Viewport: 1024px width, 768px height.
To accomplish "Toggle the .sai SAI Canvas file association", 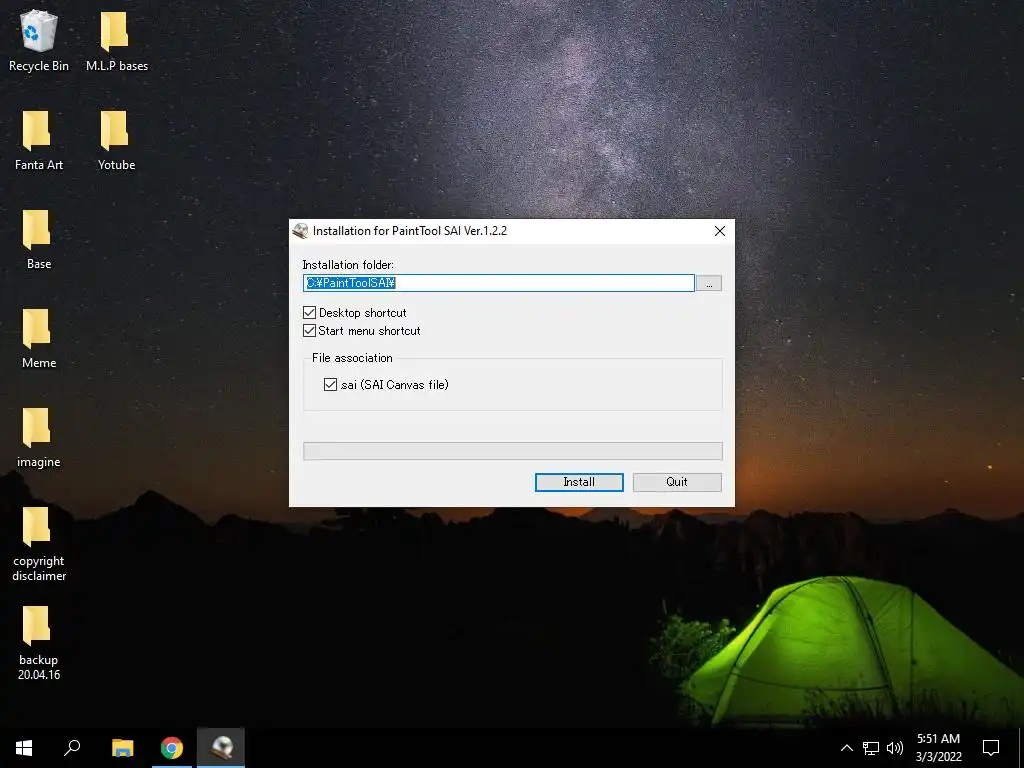I will (x=330, y=385).
